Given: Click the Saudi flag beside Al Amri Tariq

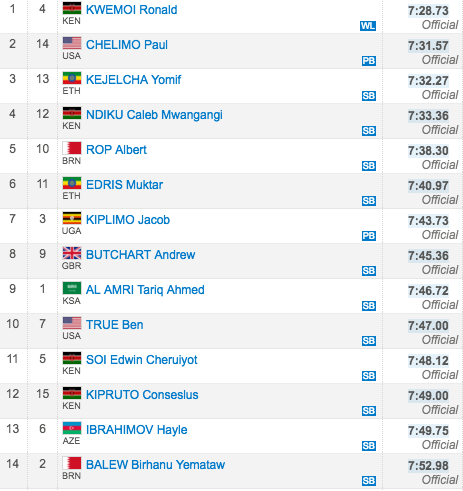Looking at the screenshot, I should (x=72, y=288).
